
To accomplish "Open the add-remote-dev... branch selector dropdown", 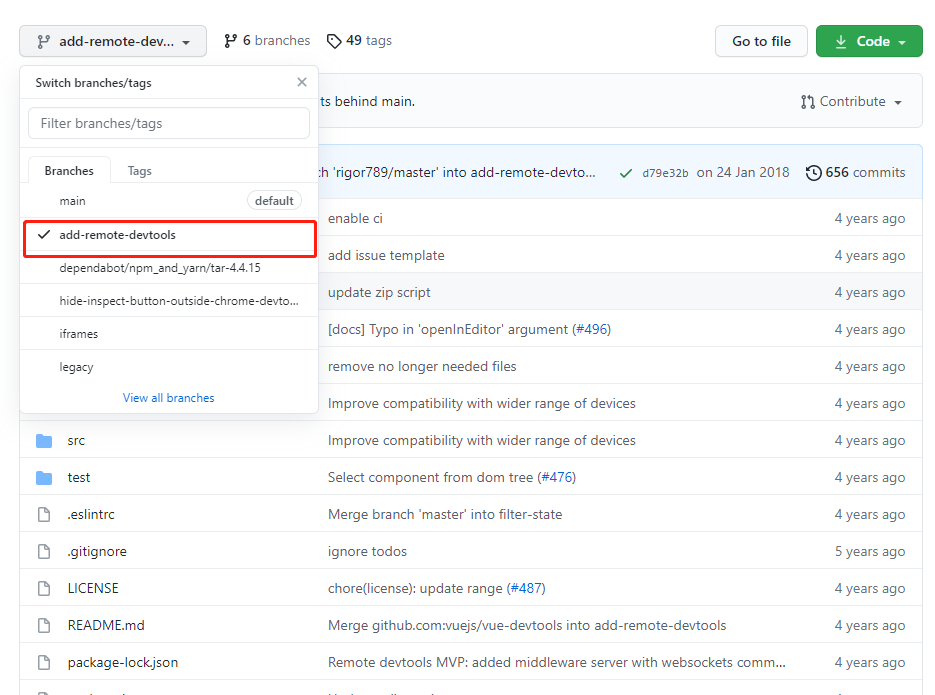I will click(113, 41).
